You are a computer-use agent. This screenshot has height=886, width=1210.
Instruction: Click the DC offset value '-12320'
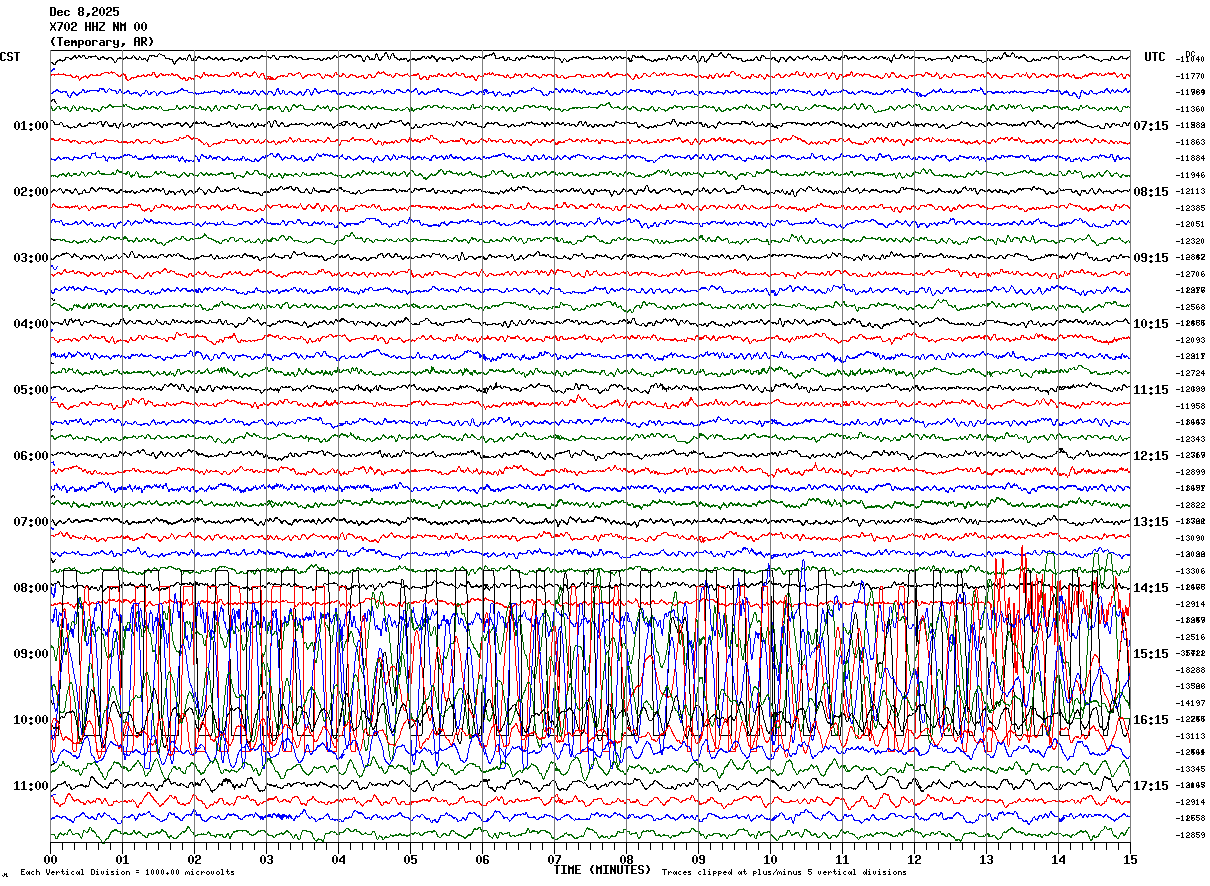tap(1190, 242)
